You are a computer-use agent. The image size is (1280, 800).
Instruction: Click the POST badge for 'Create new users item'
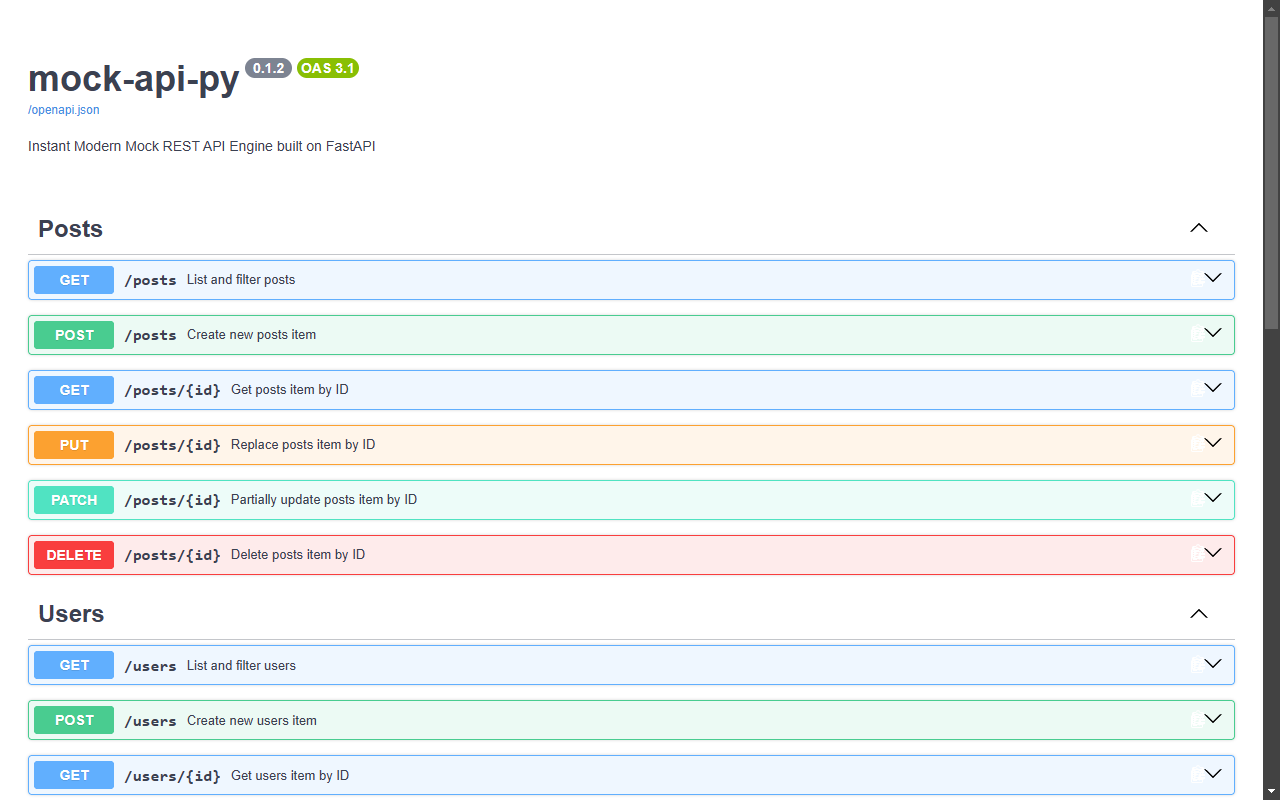coord(74,720)
